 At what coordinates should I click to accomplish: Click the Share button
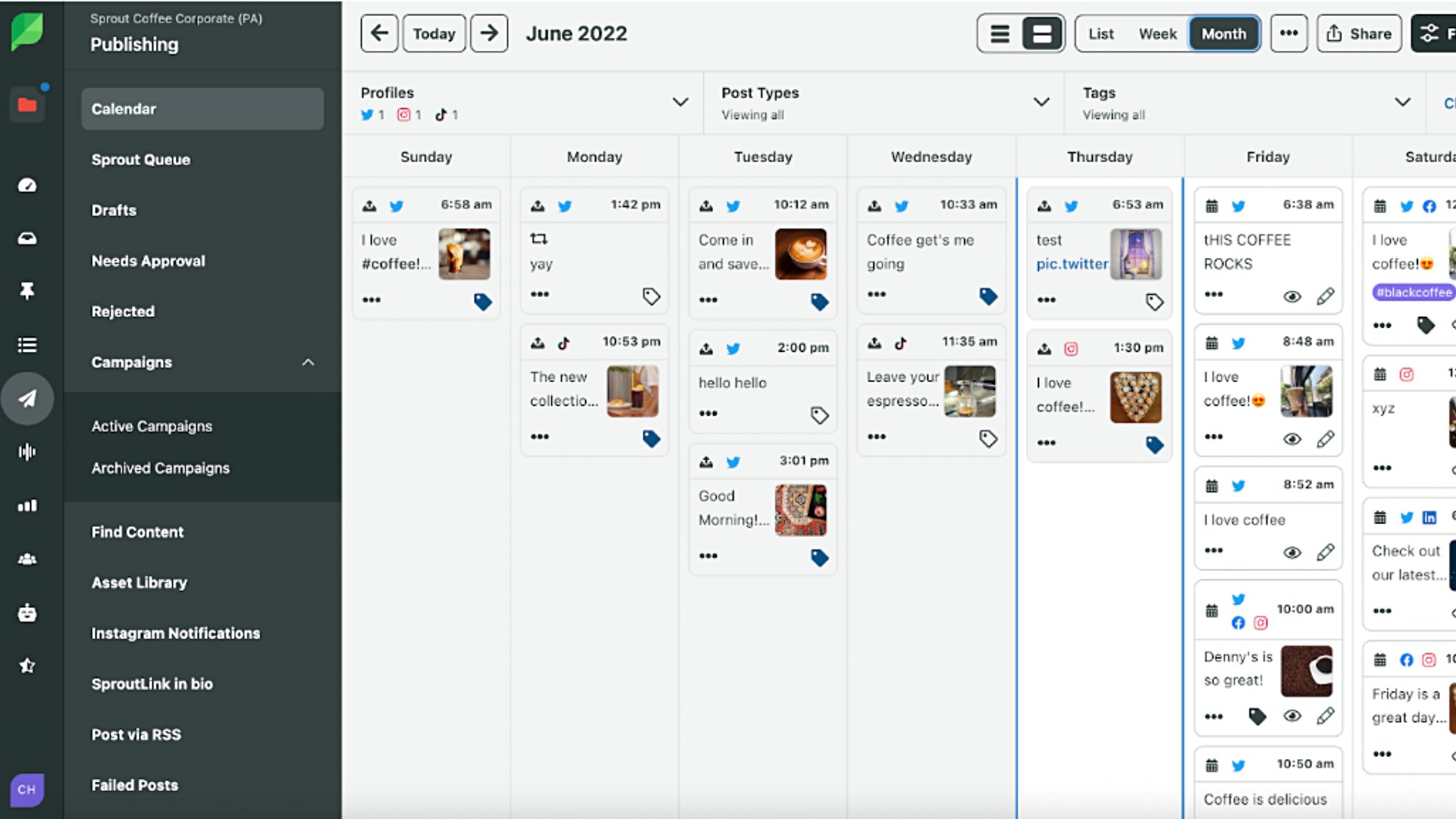coord(1359,34)
